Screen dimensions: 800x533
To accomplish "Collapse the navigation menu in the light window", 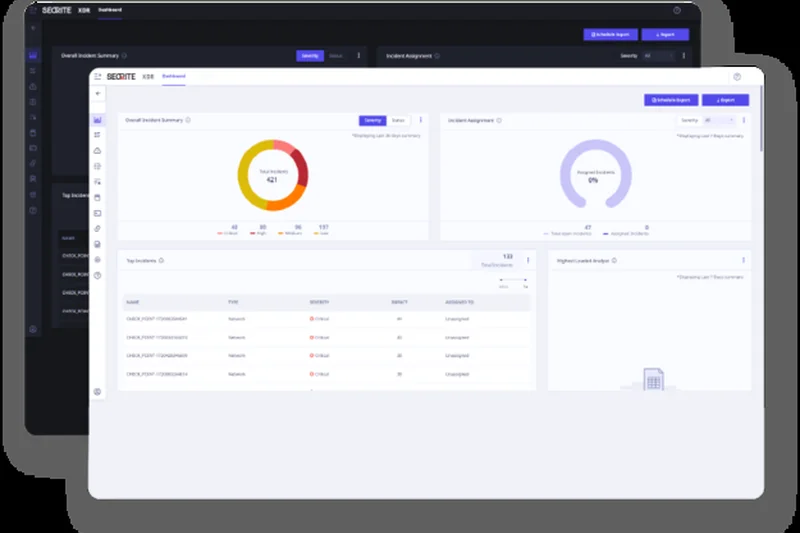I will tap(97, 77).
